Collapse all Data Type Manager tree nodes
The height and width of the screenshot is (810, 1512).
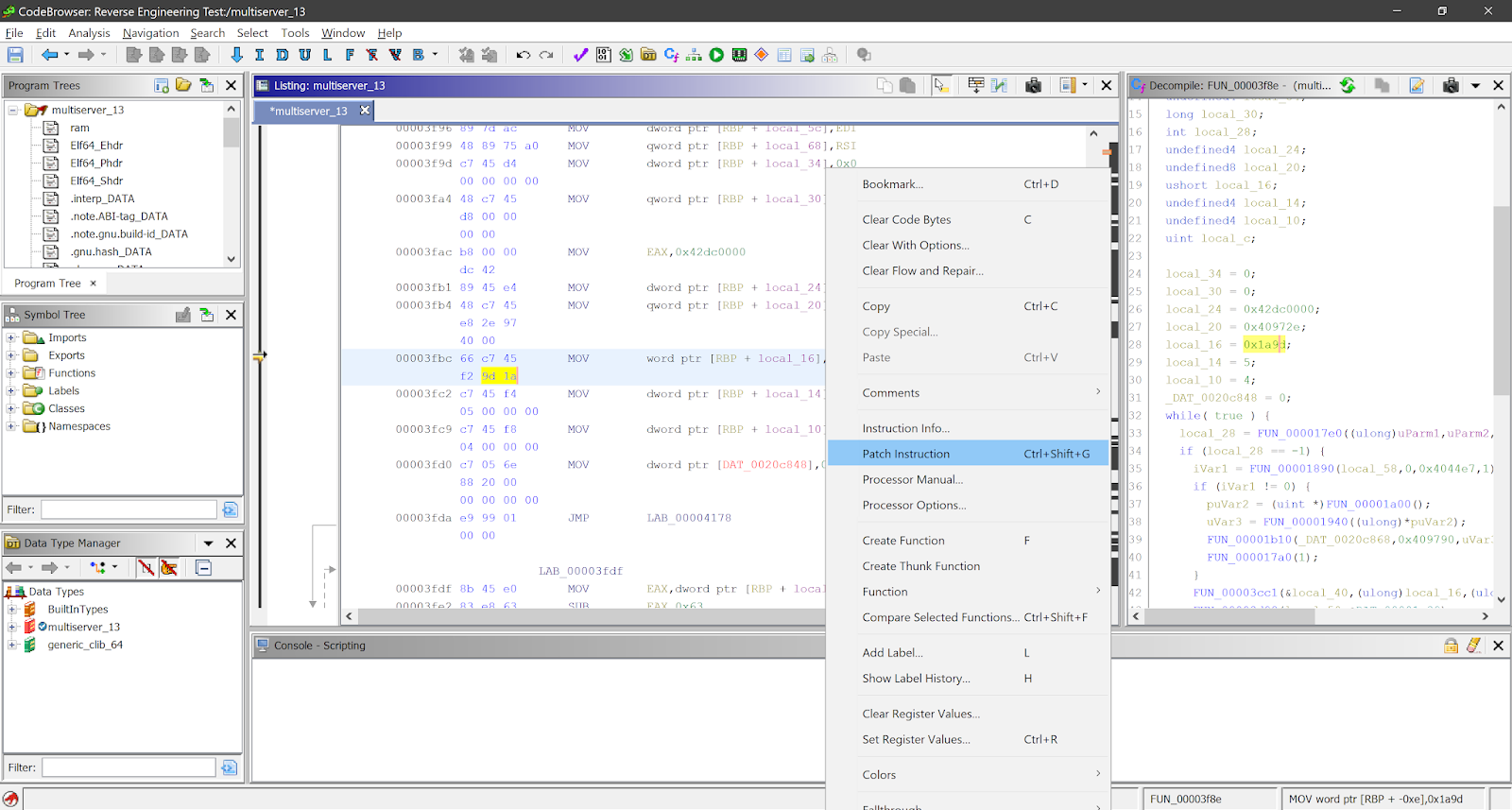[x=203, y=567]
